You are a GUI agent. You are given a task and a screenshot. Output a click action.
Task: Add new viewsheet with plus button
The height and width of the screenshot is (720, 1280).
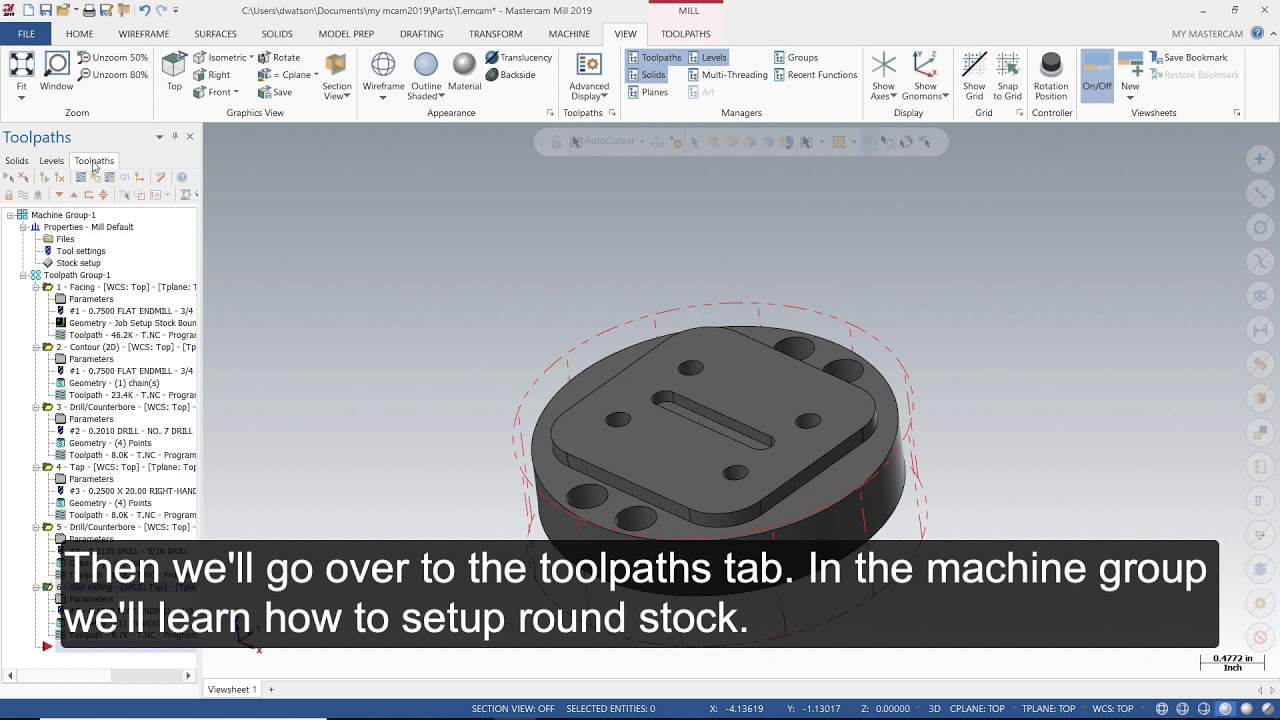(270, 689)
